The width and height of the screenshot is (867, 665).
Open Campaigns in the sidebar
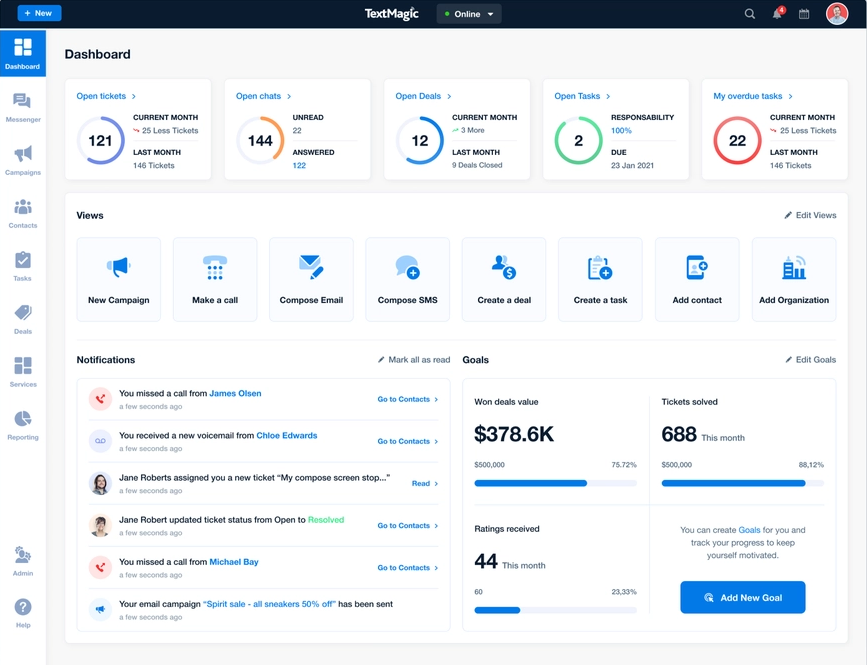point(22,160)
